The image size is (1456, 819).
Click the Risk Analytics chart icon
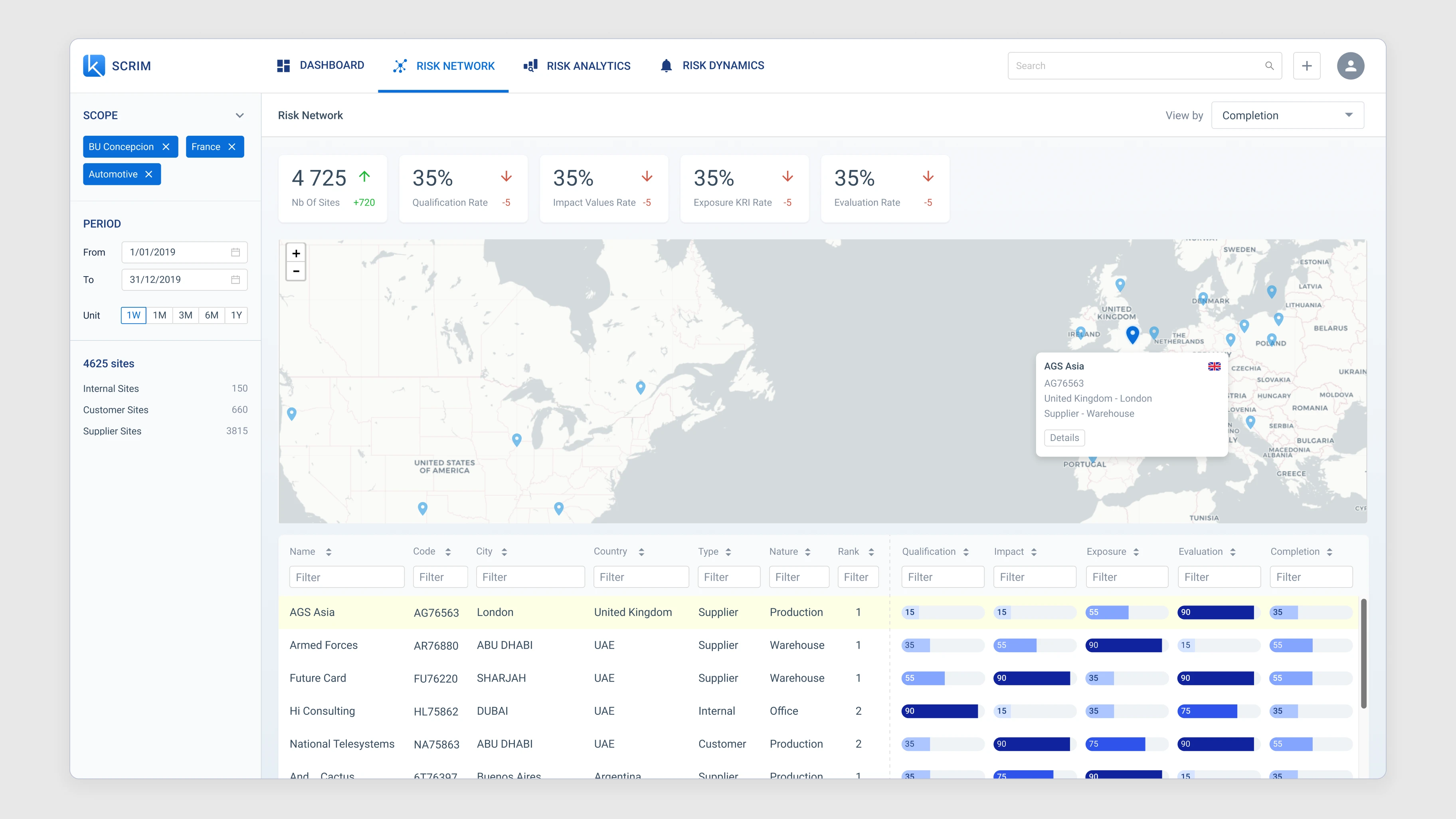pos(530,65)
